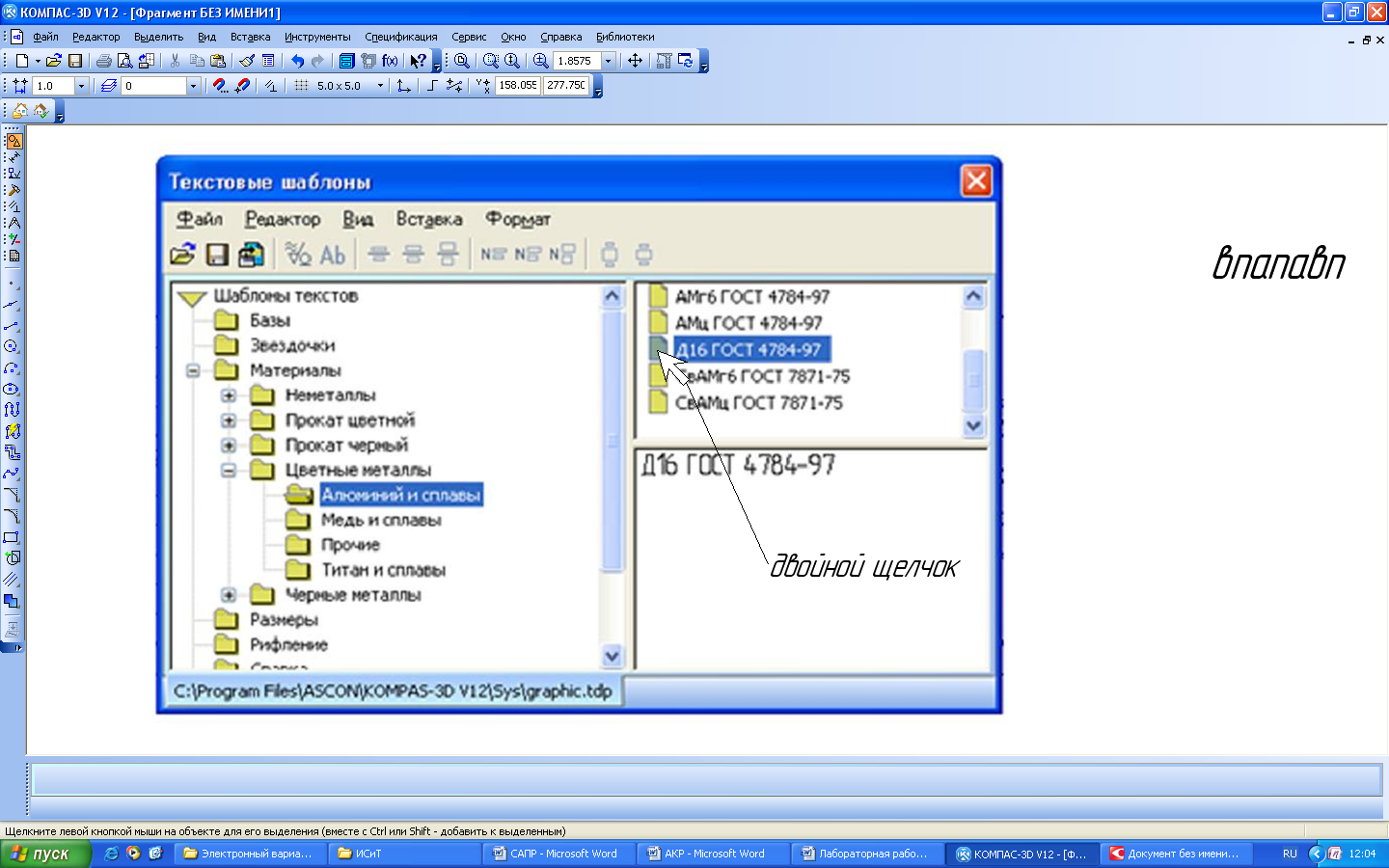Choose the Ellipse tool in the left toolbar

pyautogui.click(x=12, y=389)
